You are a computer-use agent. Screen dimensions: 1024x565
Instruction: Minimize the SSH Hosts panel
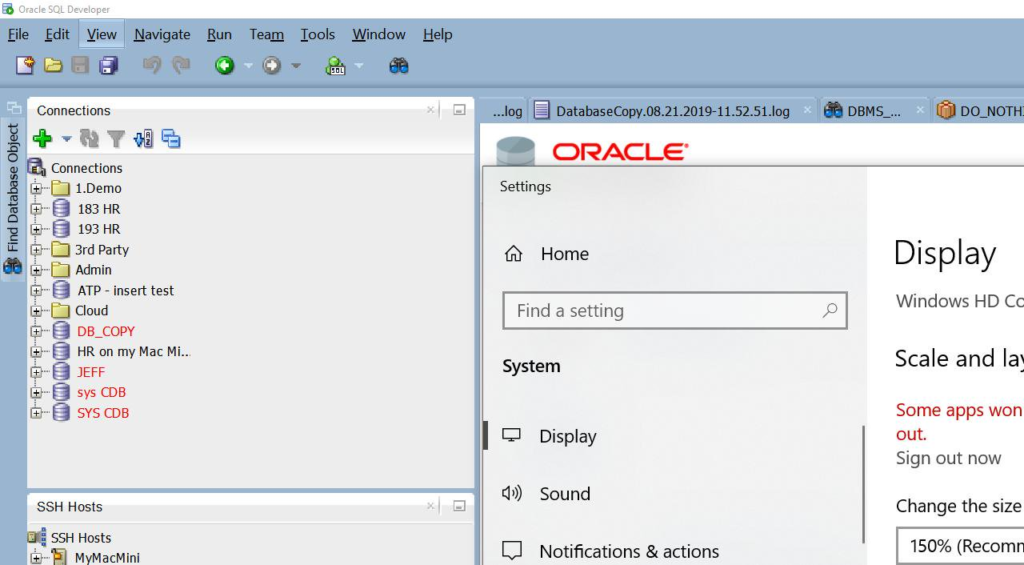[459, 506]
